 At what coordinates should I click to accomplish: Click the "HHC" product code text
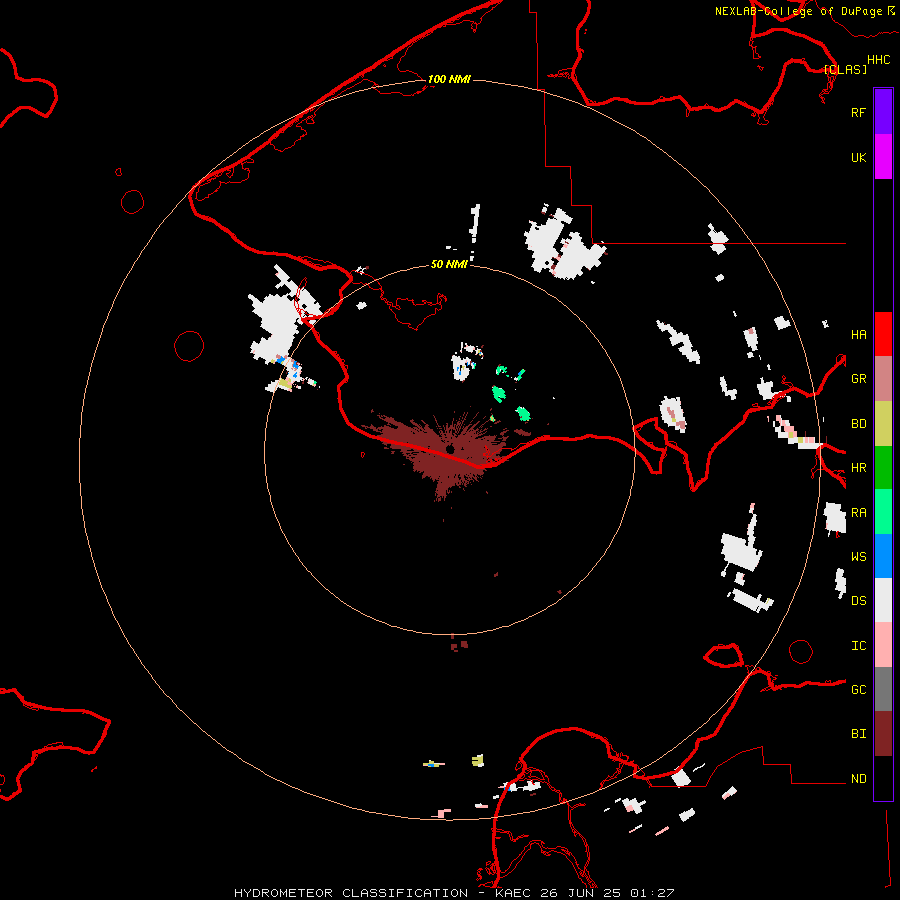pyautogui.click(x=879, y=60)
